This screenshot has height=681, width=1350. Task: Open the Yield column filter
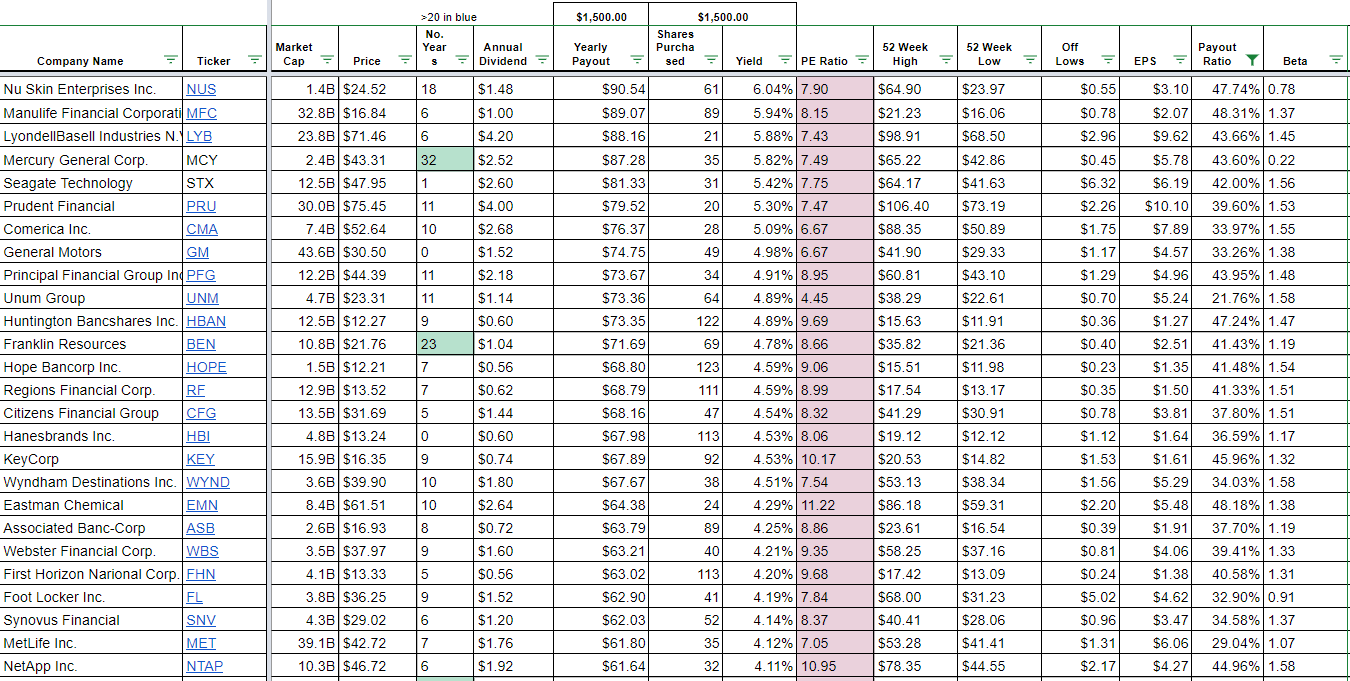[x=784, y=60]
